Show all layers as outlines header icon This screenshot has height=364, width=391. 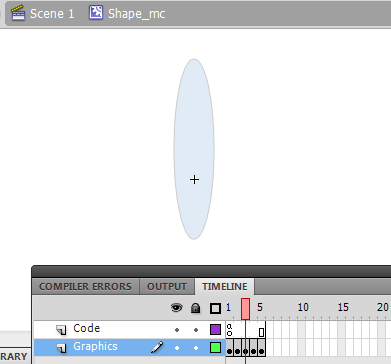coord(215,308)
